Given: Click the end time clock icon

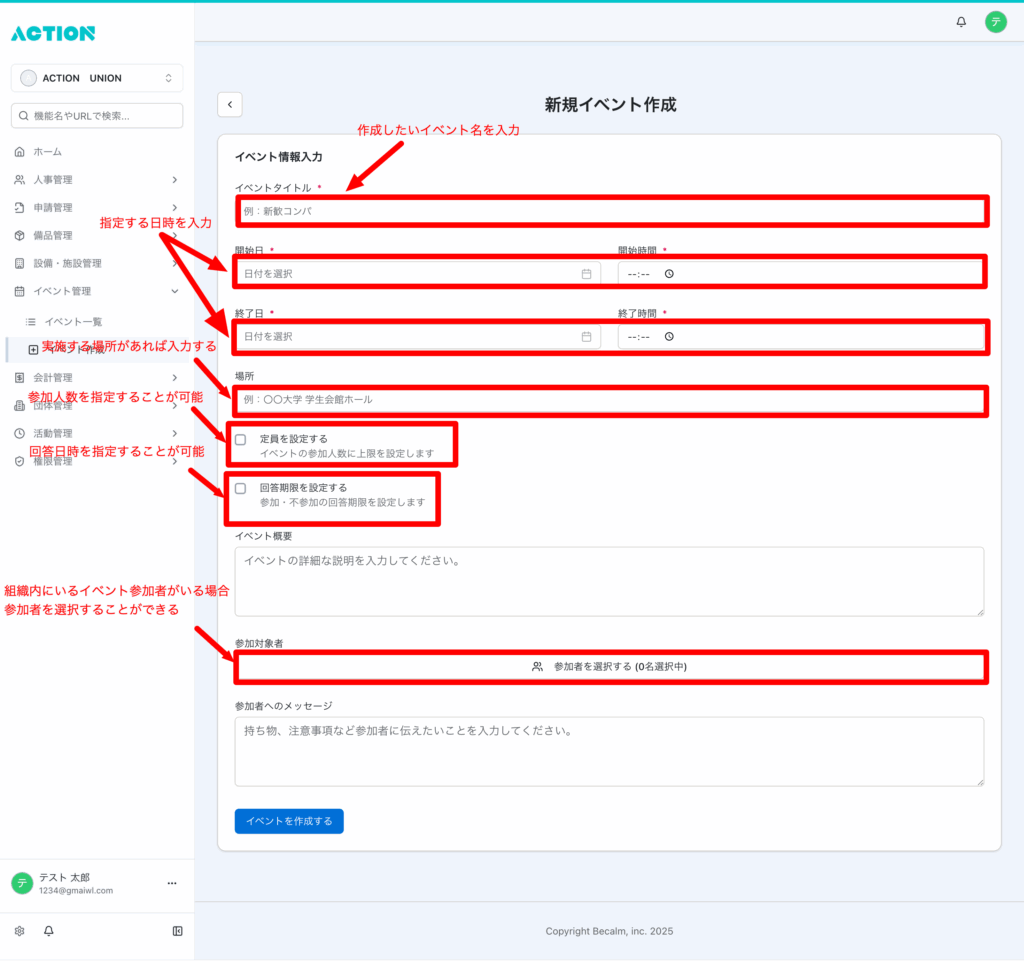Looking at the screenshot, I should coord(669,336).
